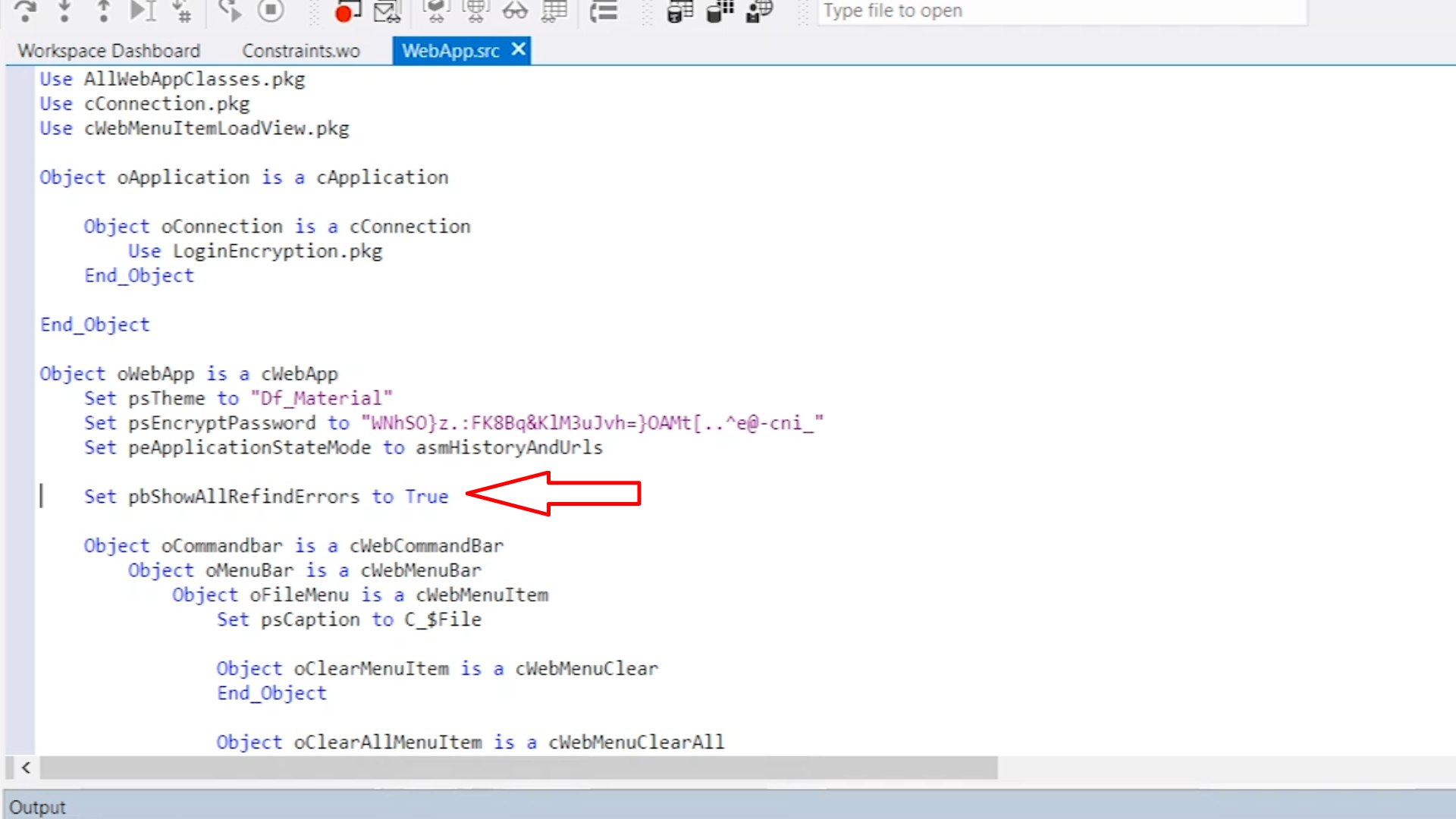Click the database grid builder icon
This screenshot has height=819, width=1456.
click(720, 11)
